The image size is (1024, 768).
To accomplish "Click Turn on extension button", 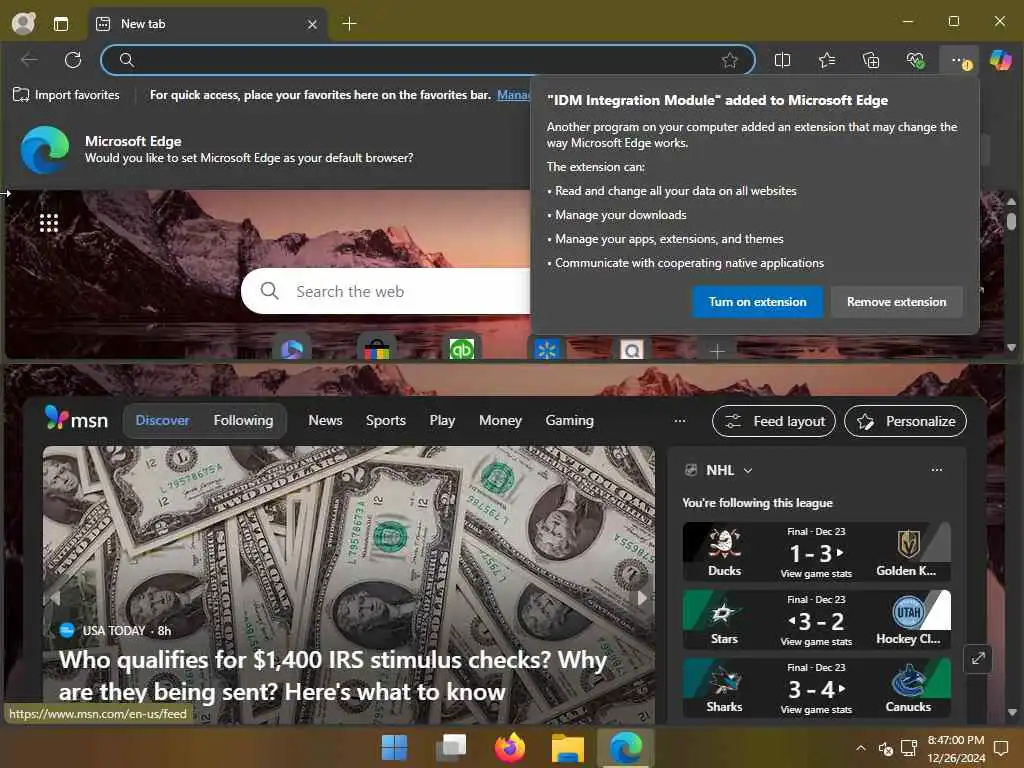I will (758, 302).
